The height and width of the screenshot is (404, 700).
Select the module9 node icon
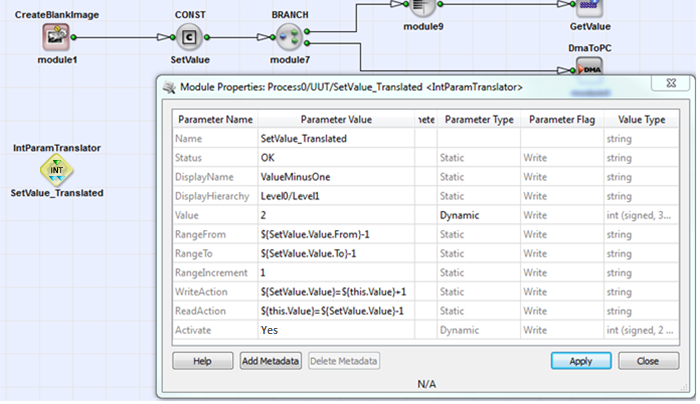point(422,6)
